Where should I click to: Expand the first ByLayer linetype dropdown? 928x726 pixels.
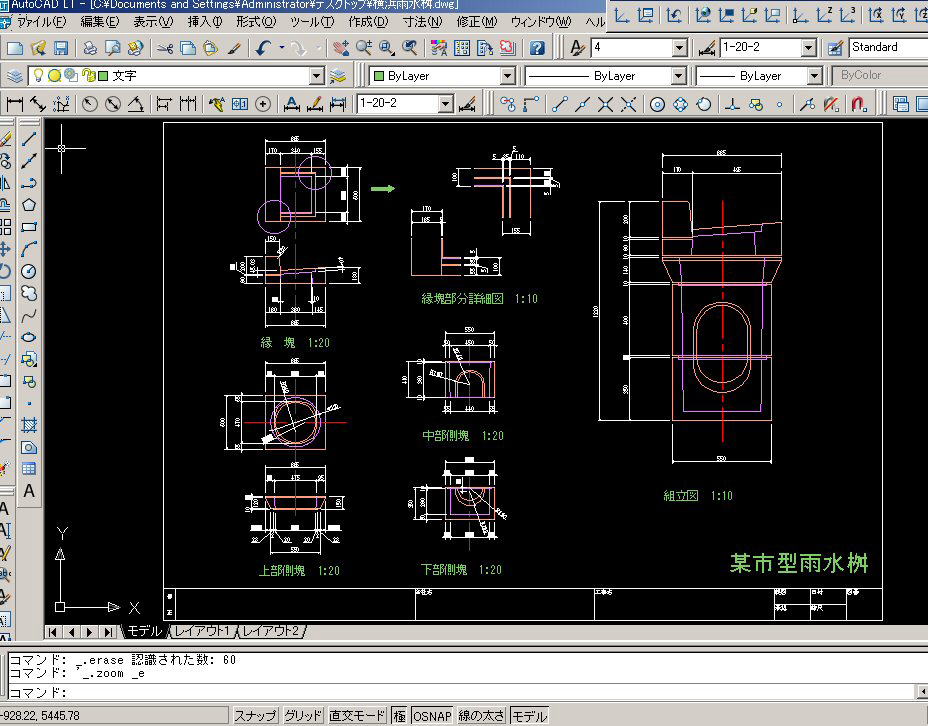(679, 76)
